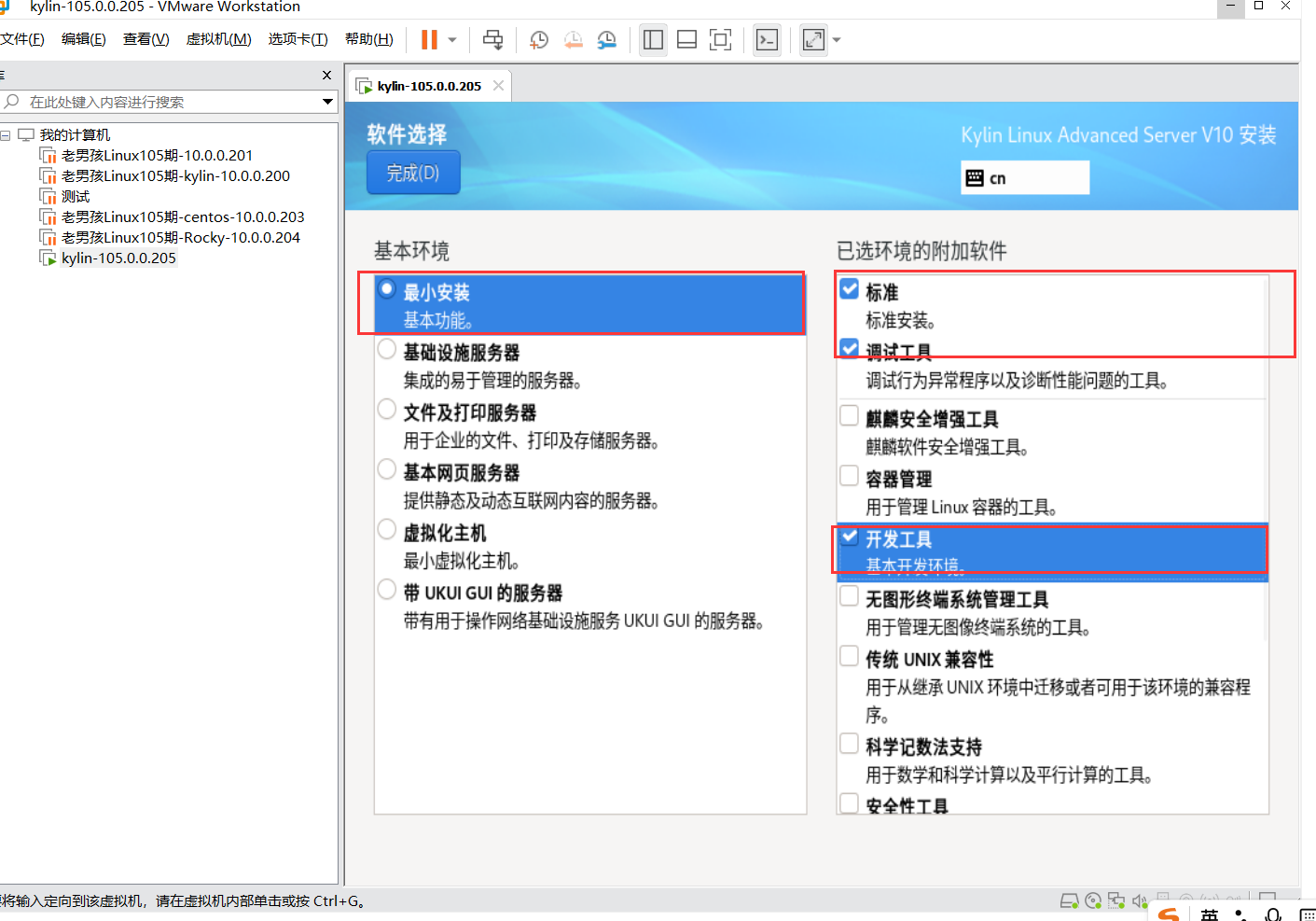
Task: Open the stretch mode dropdown arrow
Action: (837, 40)
